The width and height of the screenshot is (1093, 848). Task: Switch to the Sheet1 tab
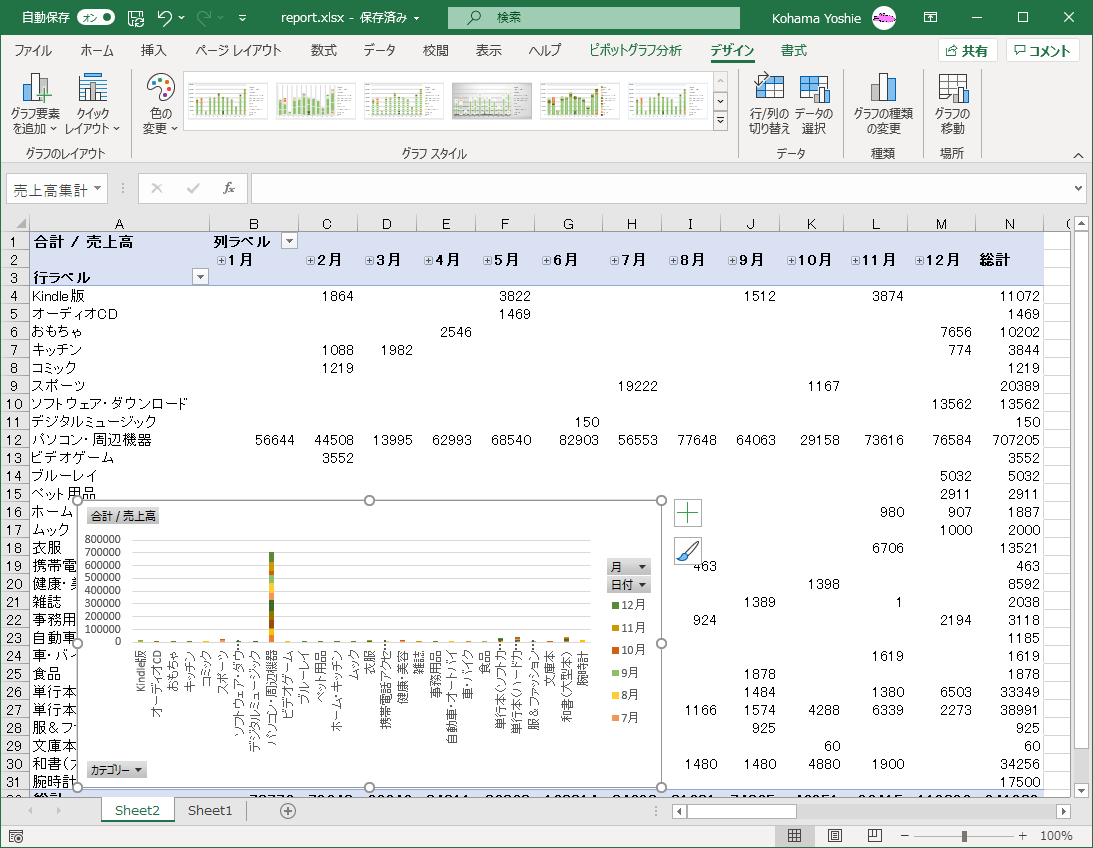coord(210,811)
